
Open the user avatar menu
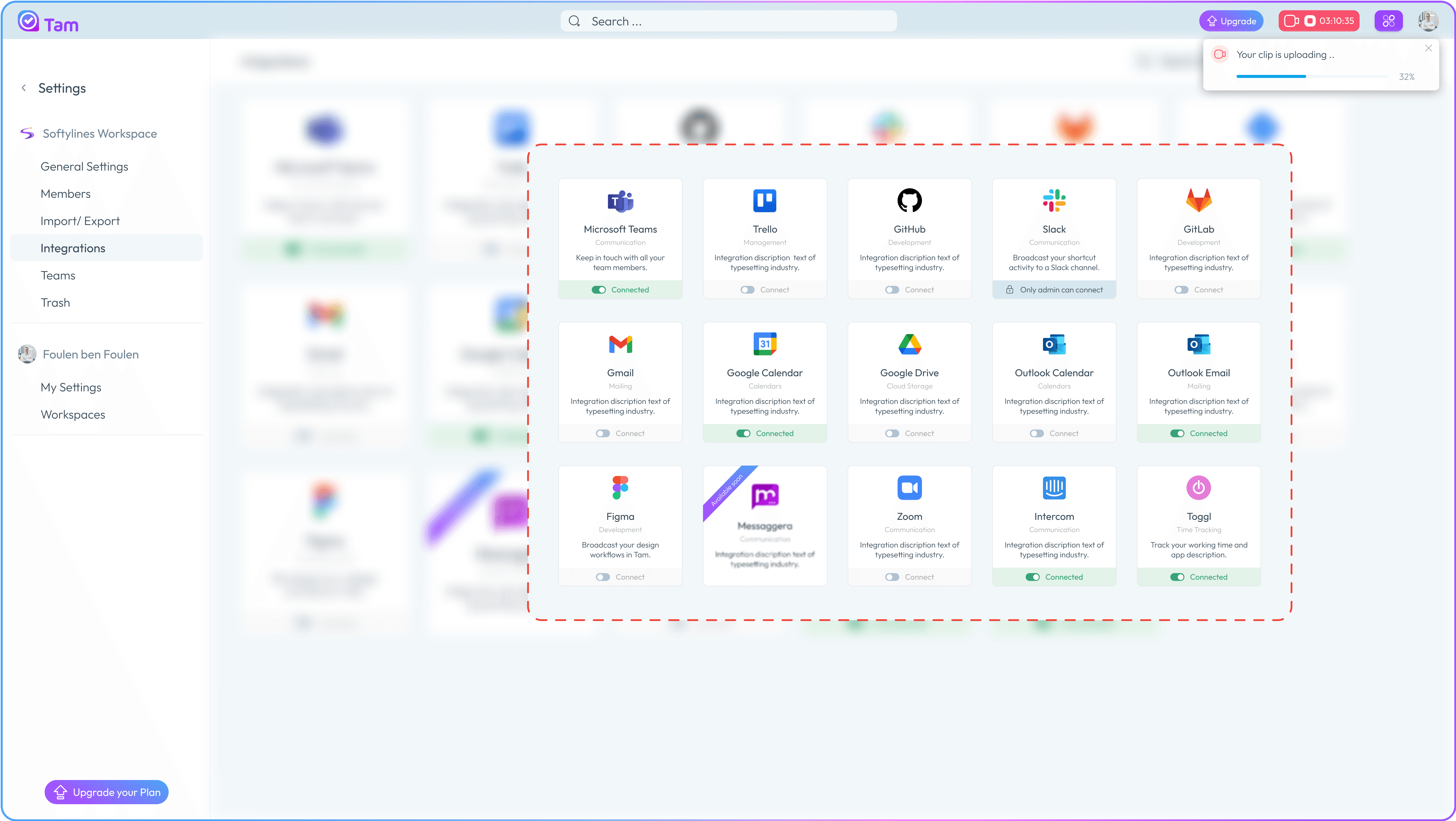tap(1428, 21)
